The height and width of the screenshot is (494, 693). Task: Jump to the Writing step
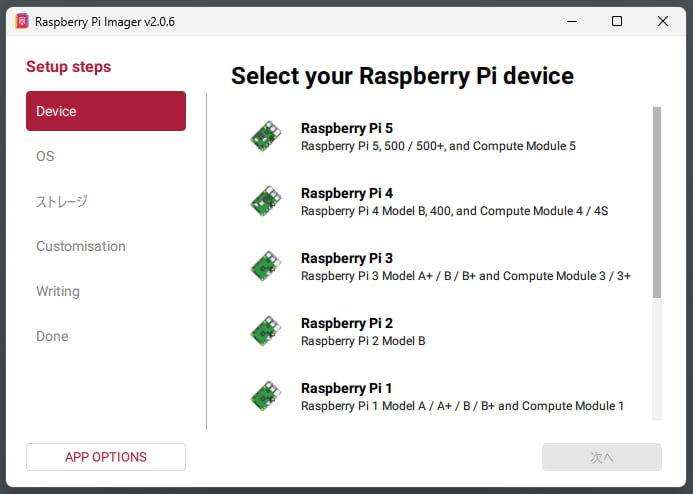[58, 291]
